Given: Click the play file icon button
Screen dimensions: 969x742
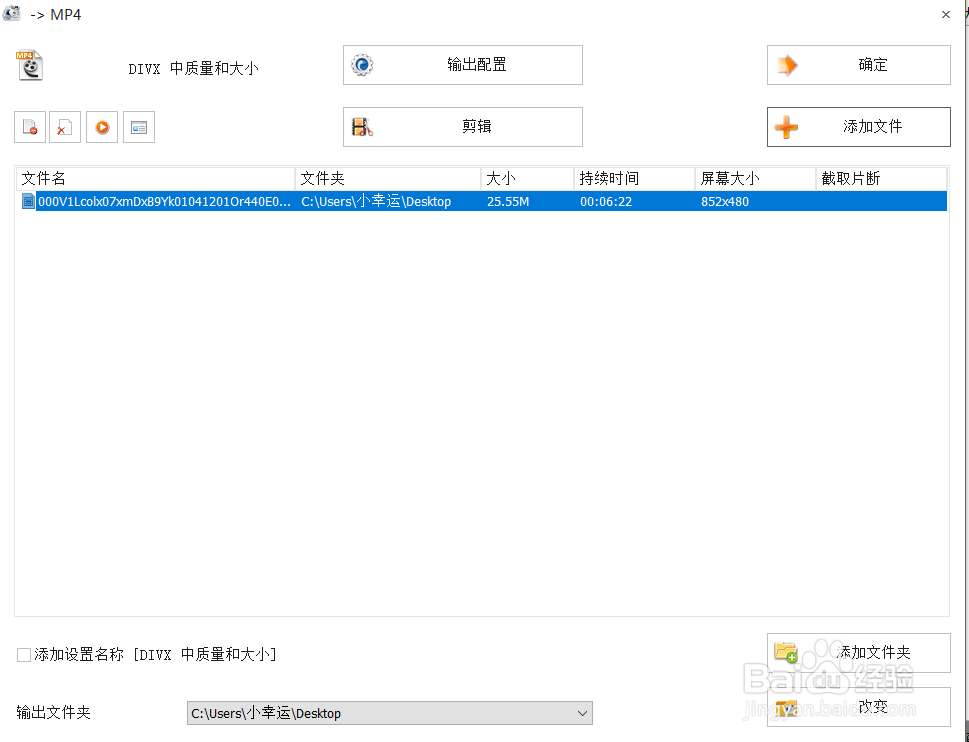Looking at the screenshot, I should (x=102, y=127).
